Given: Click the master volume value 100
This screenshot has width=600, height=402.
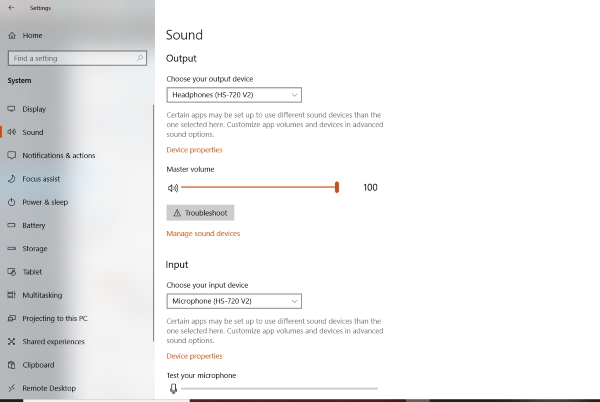Looking at the screenshot, I should coord(370,187).
